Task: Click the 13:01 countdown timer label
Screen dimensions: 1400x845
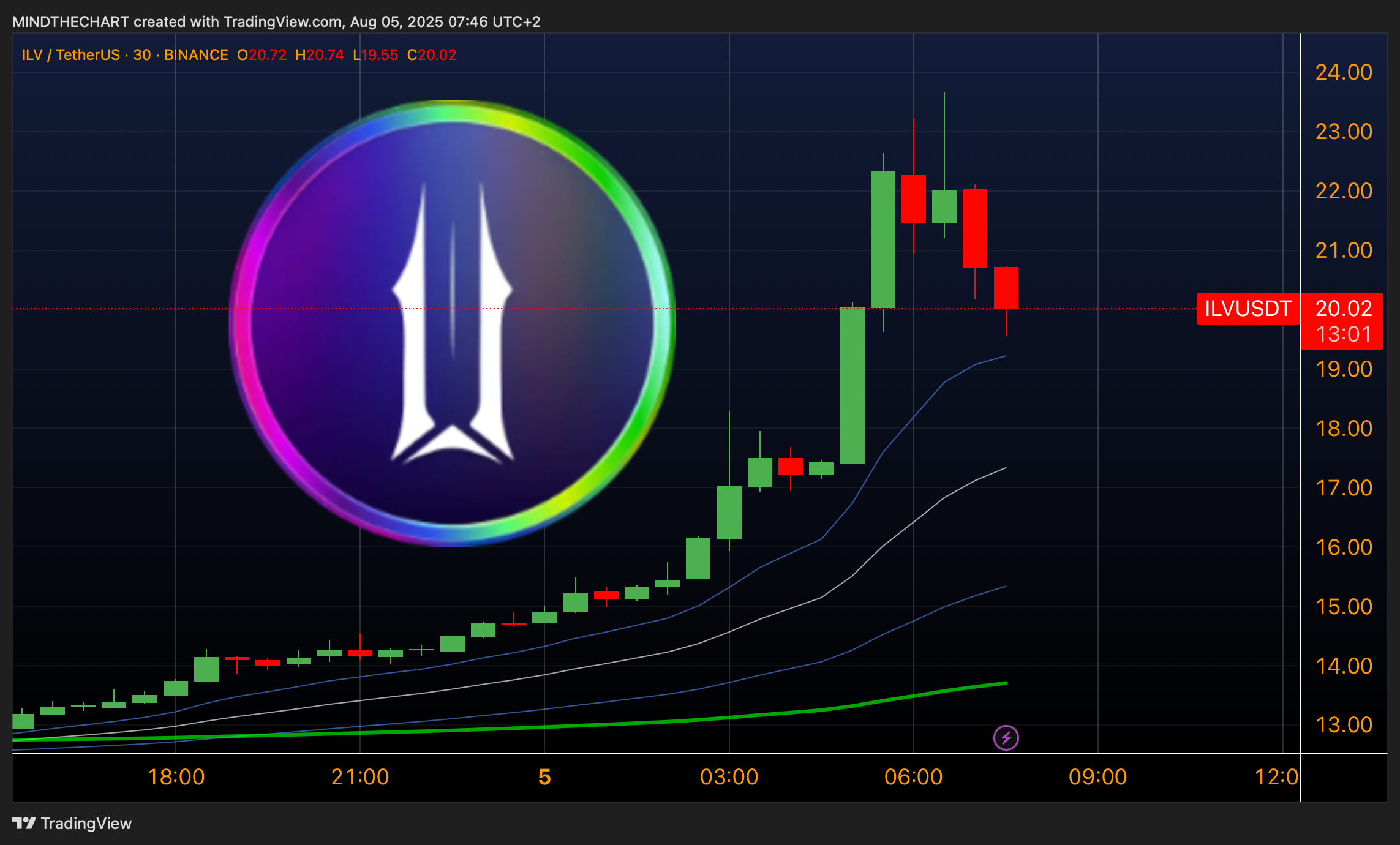Action: (x=1344, y=334)
